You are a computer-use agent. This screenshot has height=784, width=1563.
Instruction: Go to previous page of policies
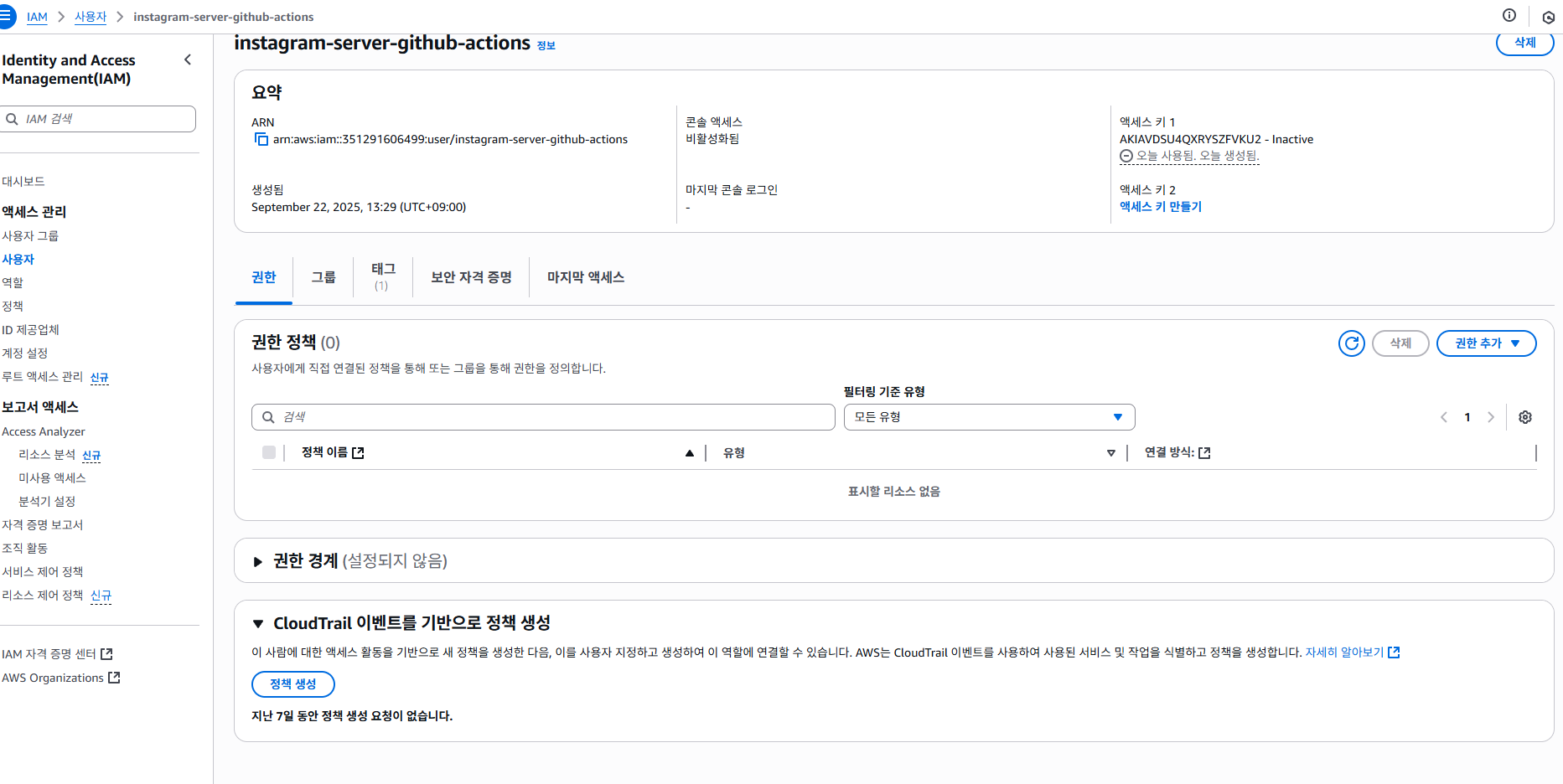pos(1444,417)
